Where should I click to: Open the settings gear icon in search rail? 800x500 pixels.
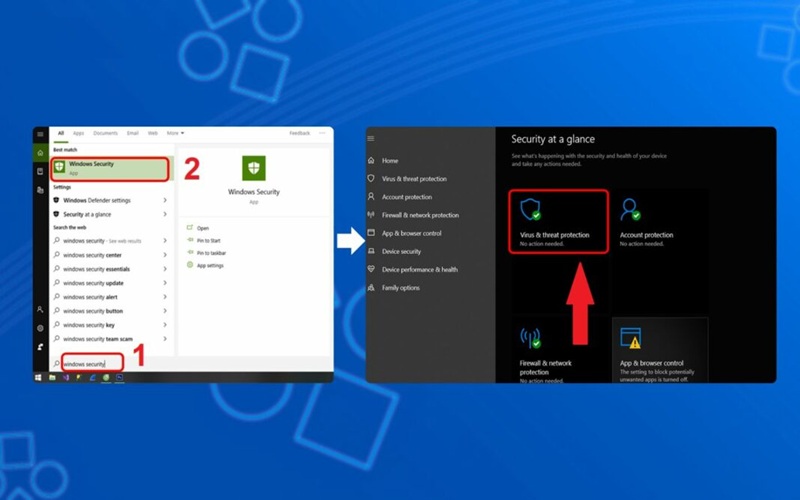[x=40, y=328]
